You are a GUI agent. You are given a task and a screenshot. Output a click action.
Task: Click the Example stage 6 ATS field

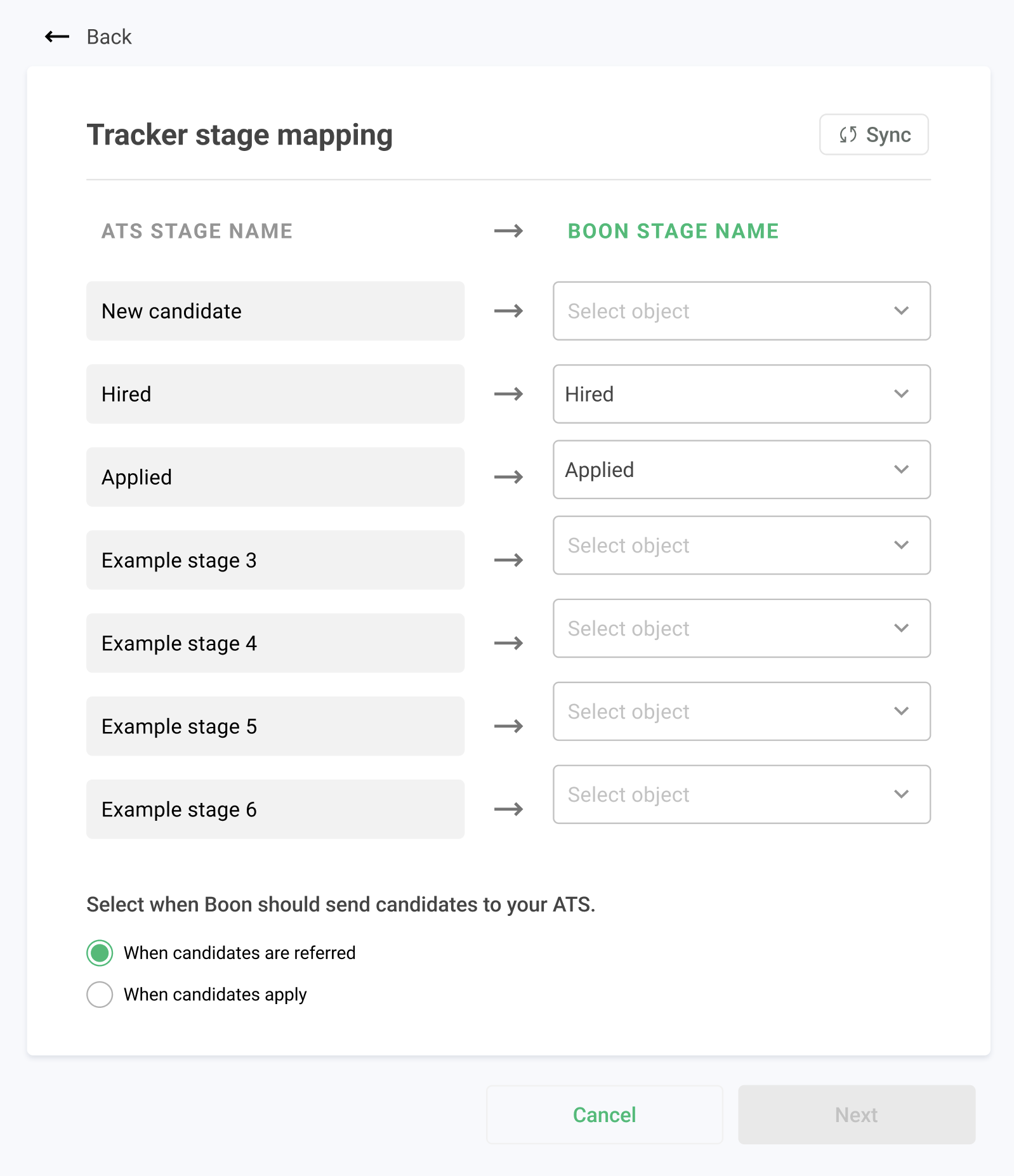275,809
